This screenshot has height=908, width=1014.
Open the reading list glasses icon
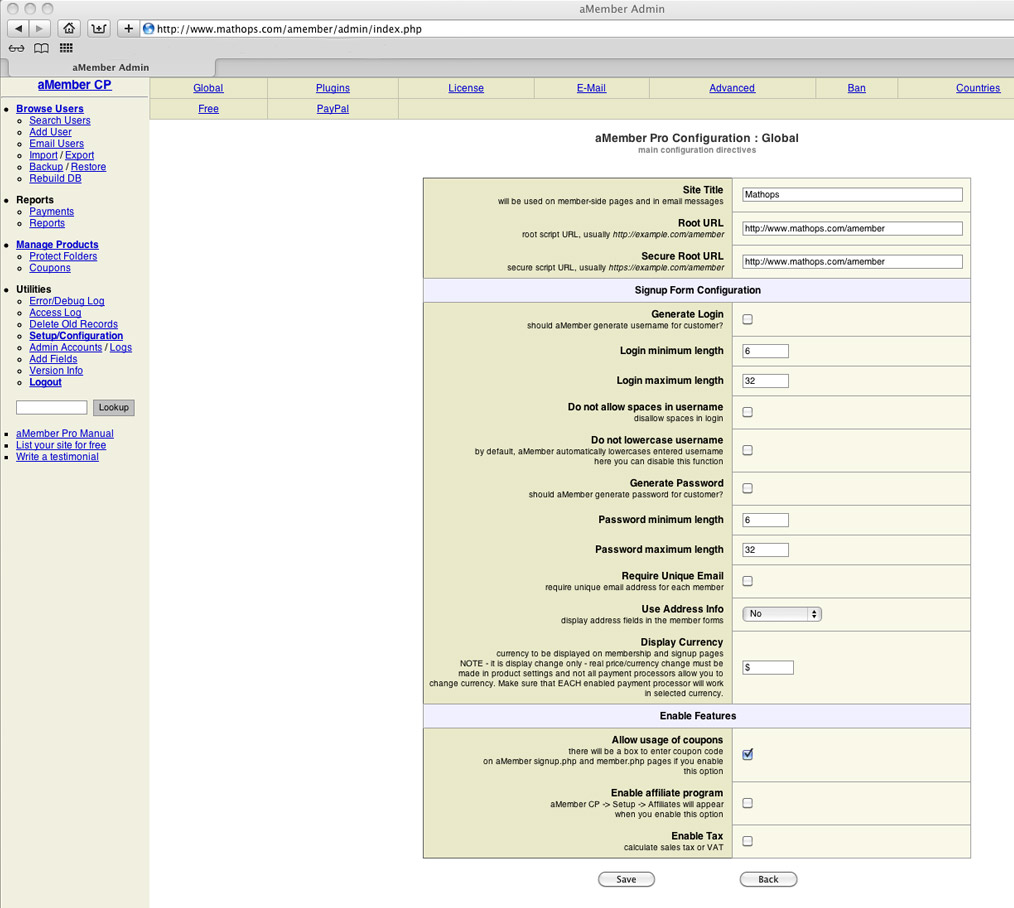(17, 48)
